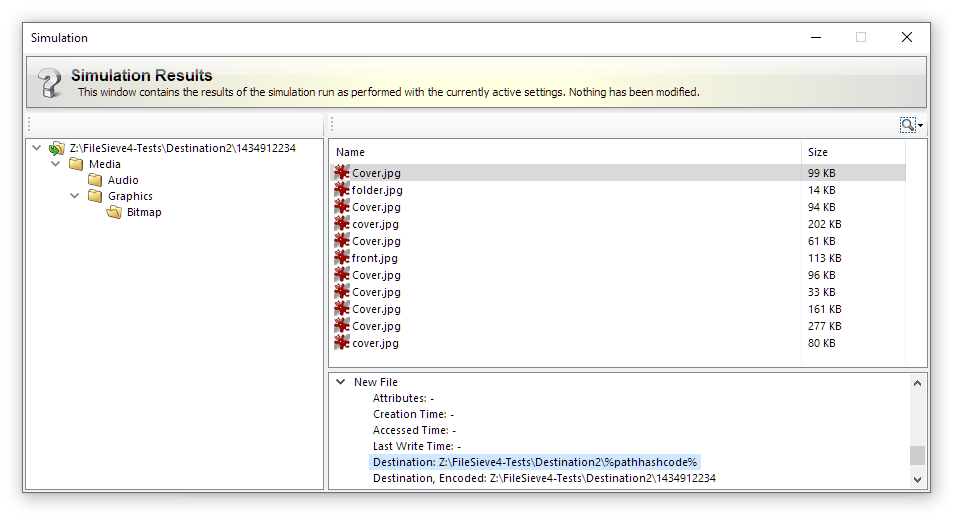This screenshot has height=514, width=953.
Task: Select the cover.jpg sized 202 KB
Action: [375, 224]
